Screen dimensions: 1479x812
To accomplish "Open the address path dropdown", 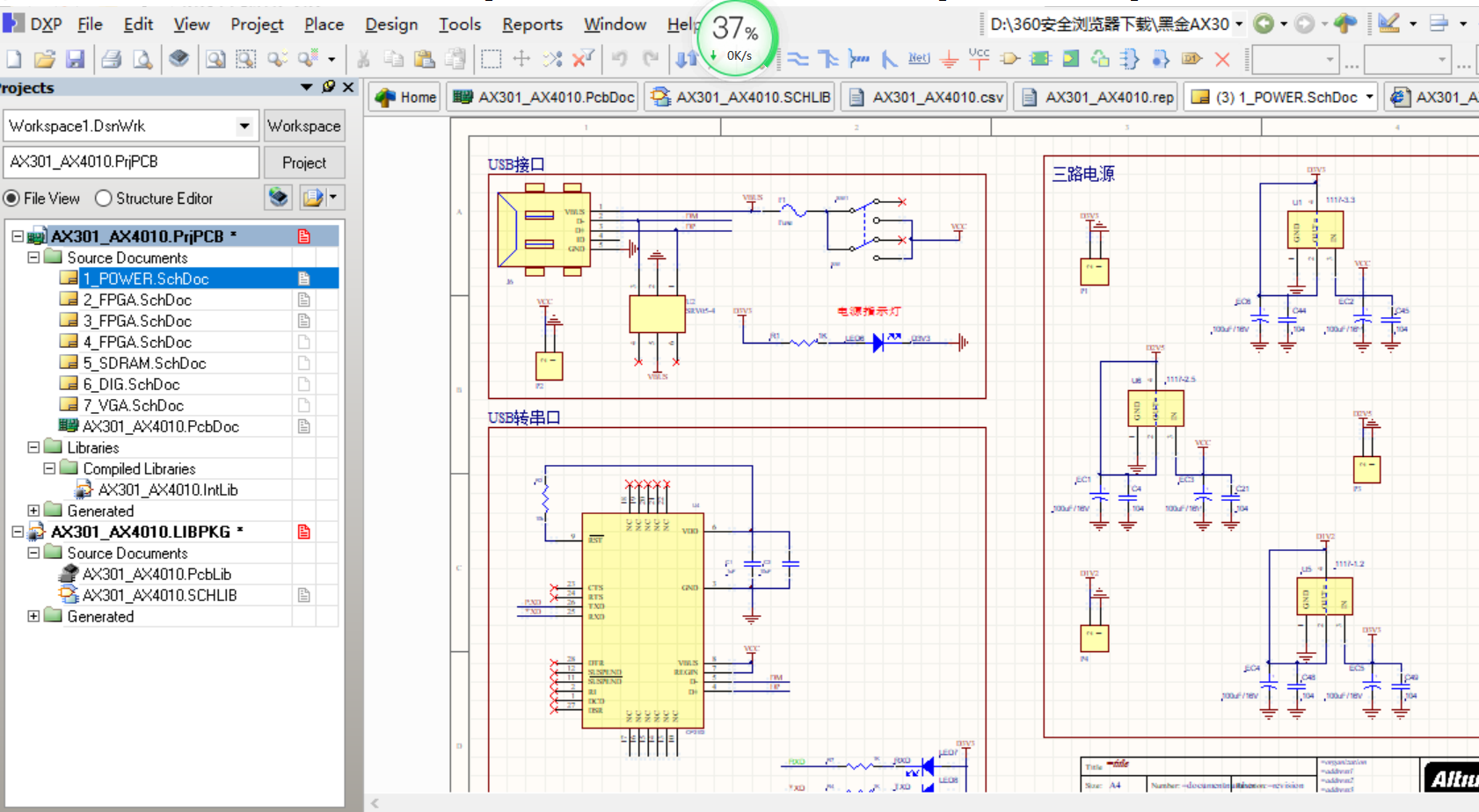I will coord(1239,24).
